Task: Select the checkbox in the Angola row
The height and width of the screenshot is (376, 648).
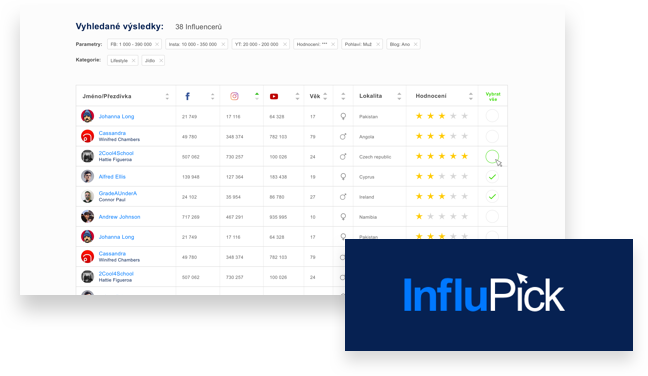Action: tap(492, 136)
